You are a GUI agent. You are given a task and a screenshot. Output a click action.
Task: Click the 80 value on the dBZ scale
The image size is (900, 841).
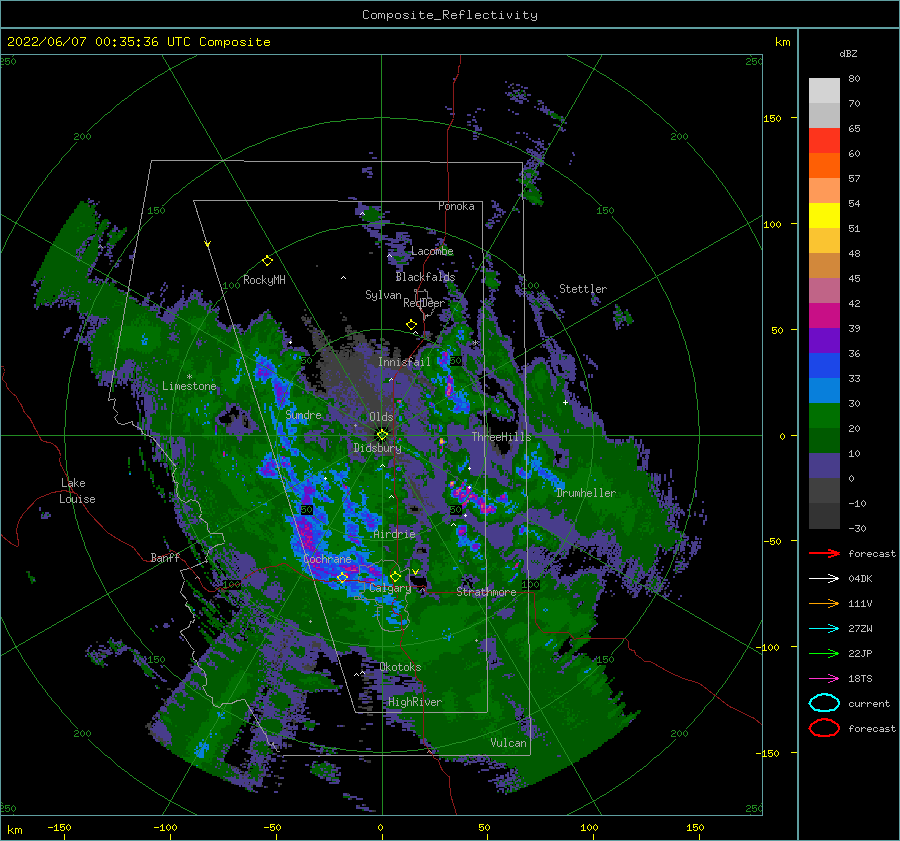(x=854, y=79)
